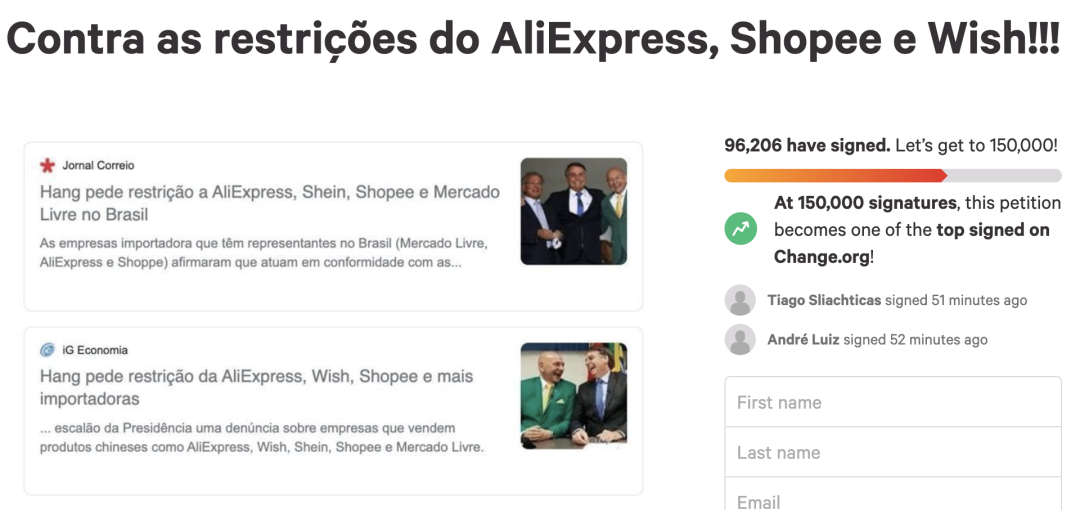Open the iG Economia article thumbnail
1080x510 pixels.
tap(573, 395)
